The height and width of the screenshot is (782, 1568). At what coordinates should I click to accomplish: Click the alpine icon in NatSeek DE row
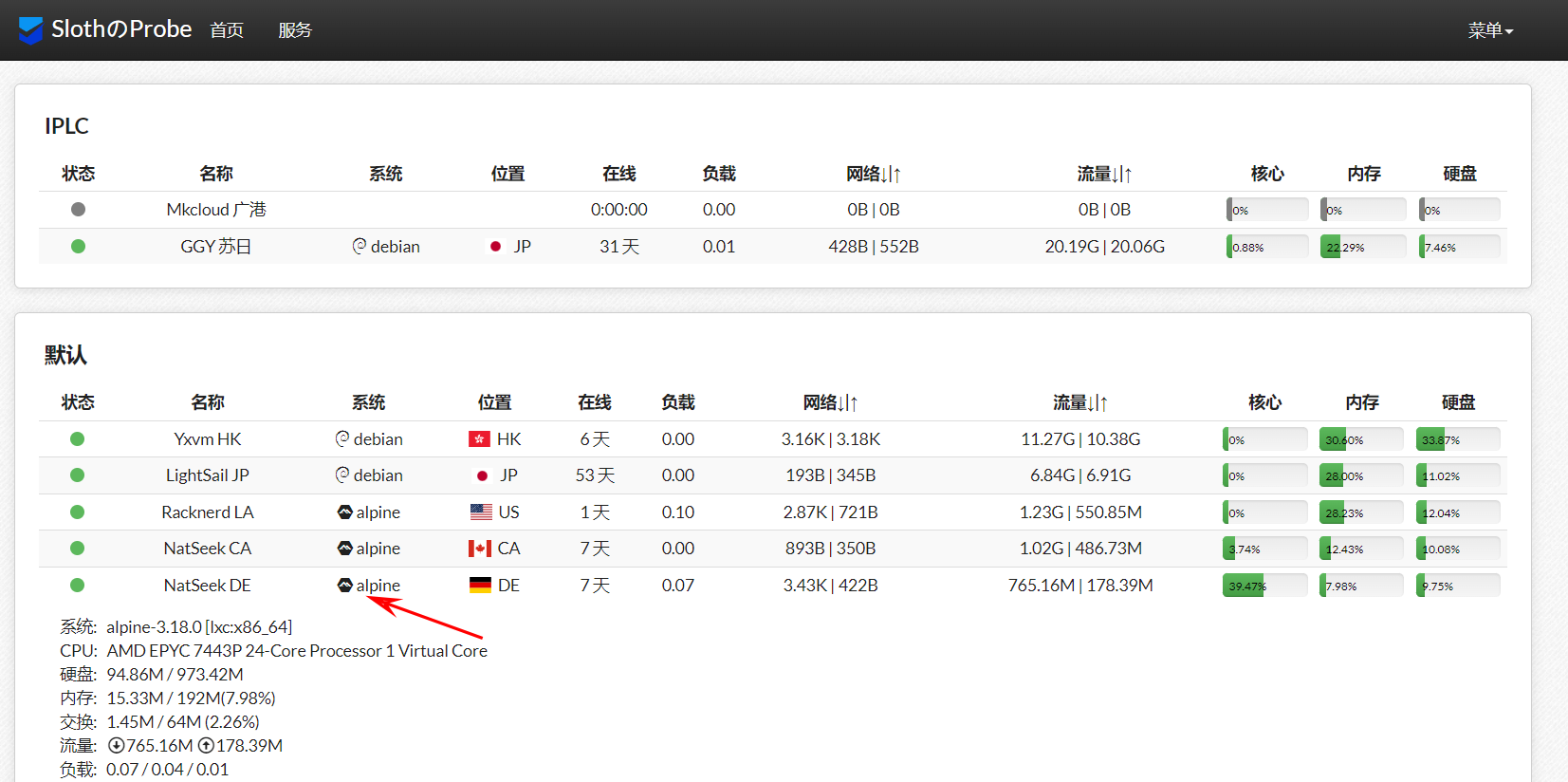pyautogui.click(x=344, y=586)
